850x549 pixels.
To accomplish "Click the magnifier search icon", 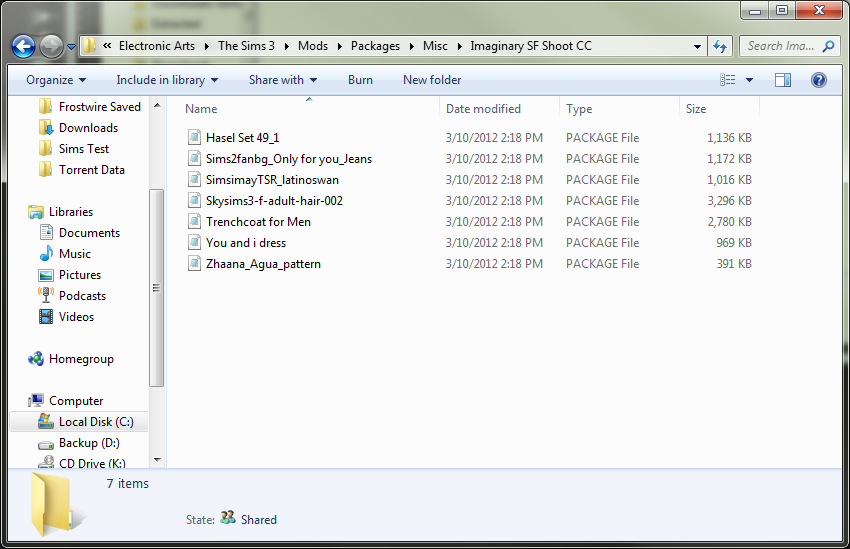I will click(x=828, y=47).
